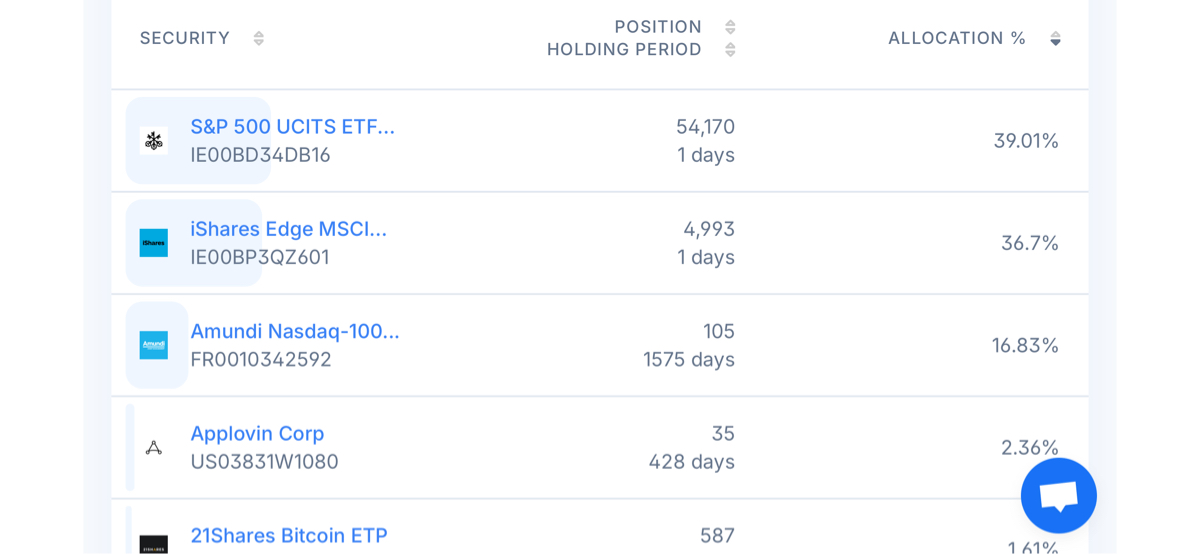Click the 39.01% allocation value
The width and height of the screenshot is (1200, 554).
(1026, 141)
